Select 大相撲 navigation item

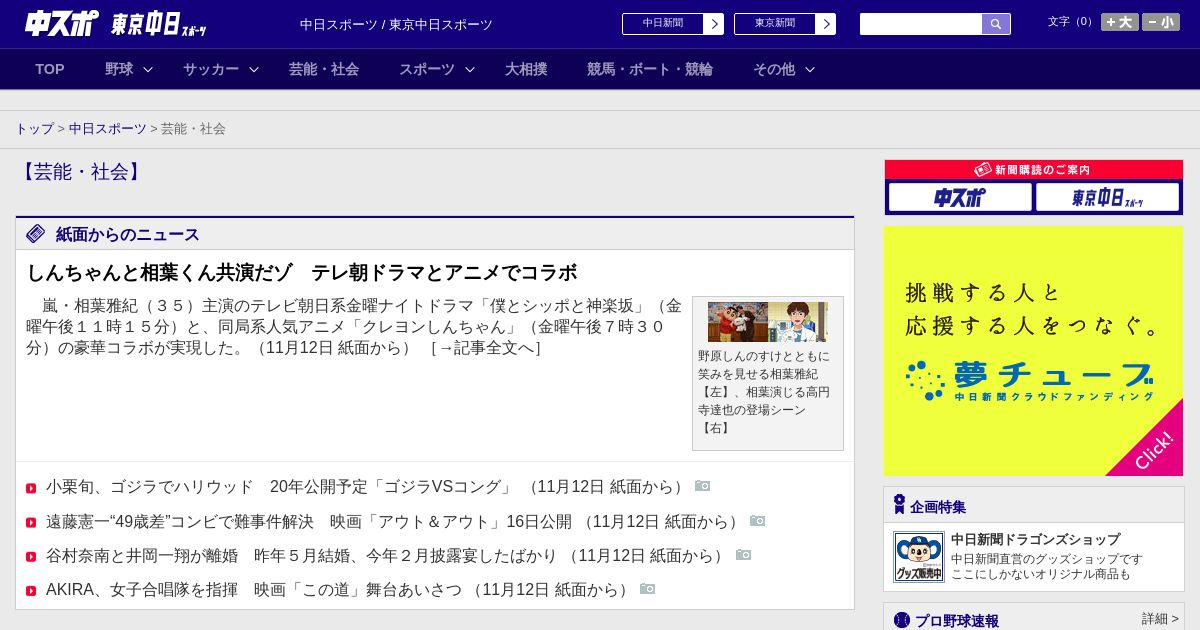click(x=526, y=69)
